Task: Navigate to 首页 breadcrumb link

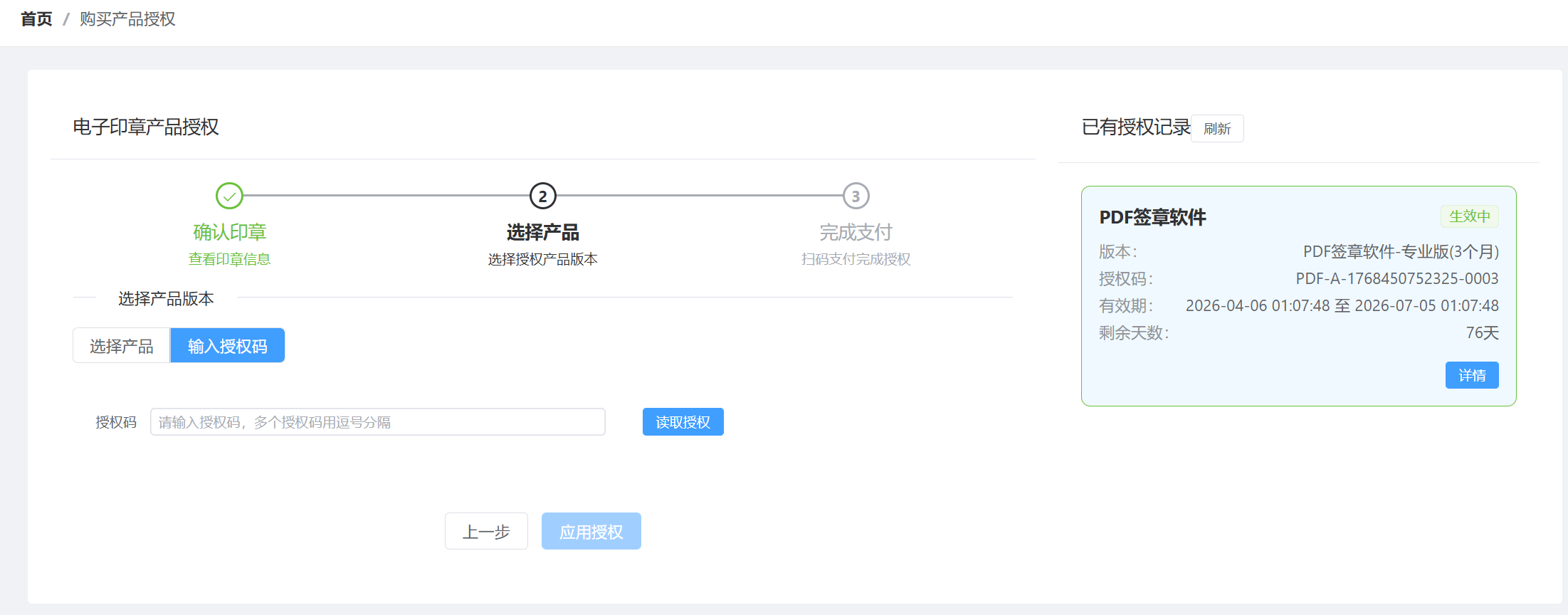Action: click(x=36, y=19)
